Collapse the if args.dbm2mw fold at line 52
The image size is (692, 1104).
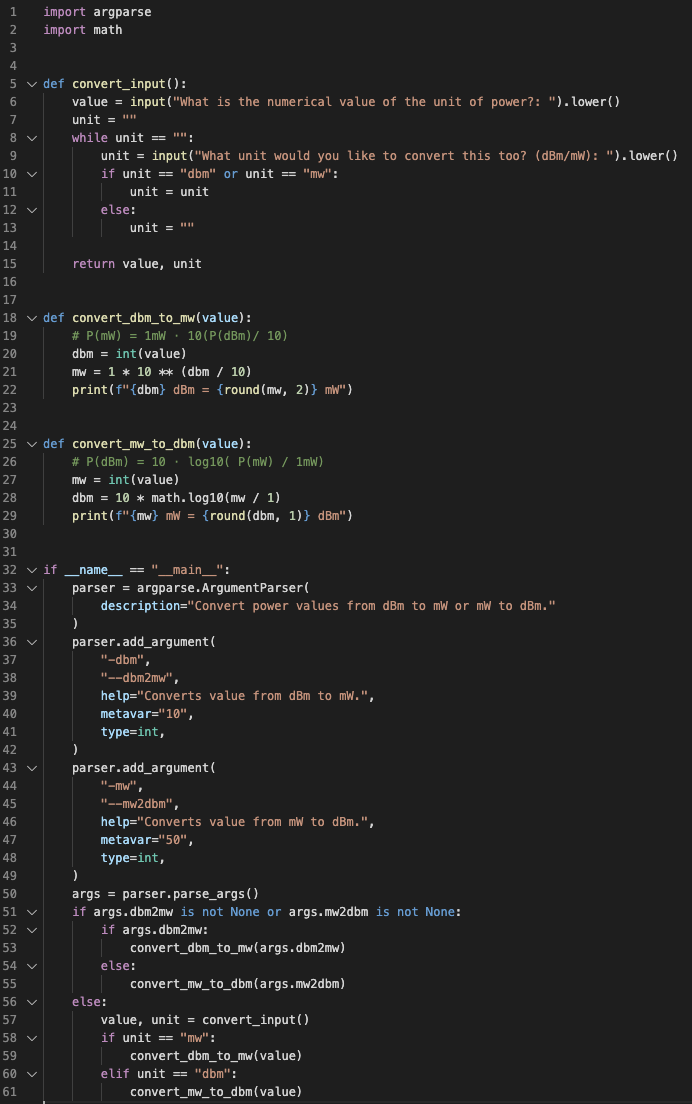(32, 930)
